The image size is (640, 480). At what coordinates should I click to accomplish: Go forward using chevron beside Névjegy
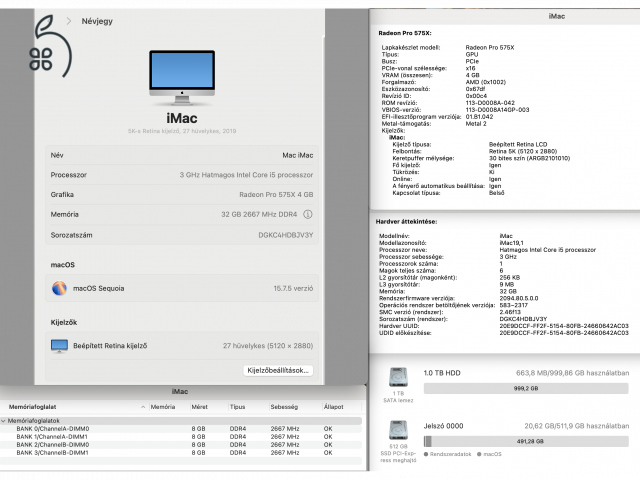pyautogui.click(x=69, y=21)
